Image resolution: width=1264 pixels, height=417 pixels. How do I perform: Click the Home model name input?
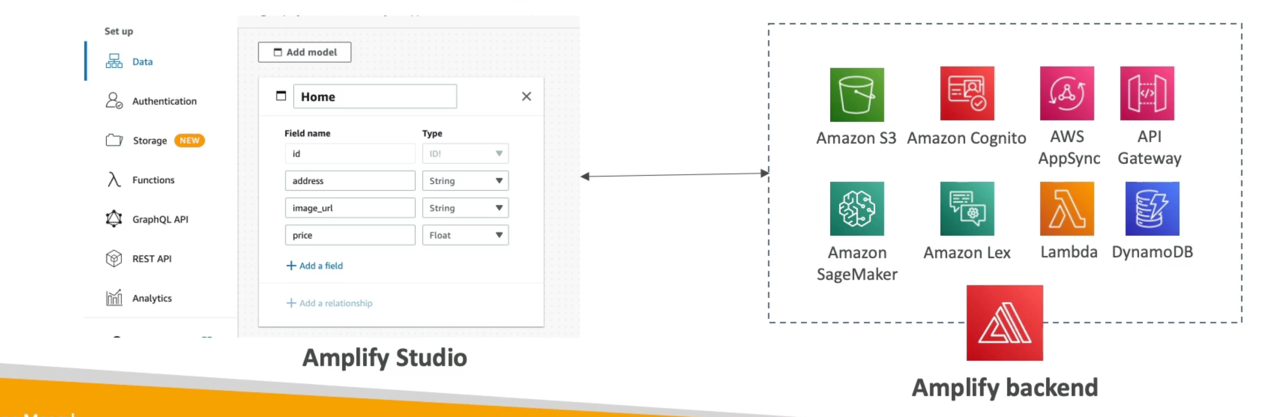374,97
